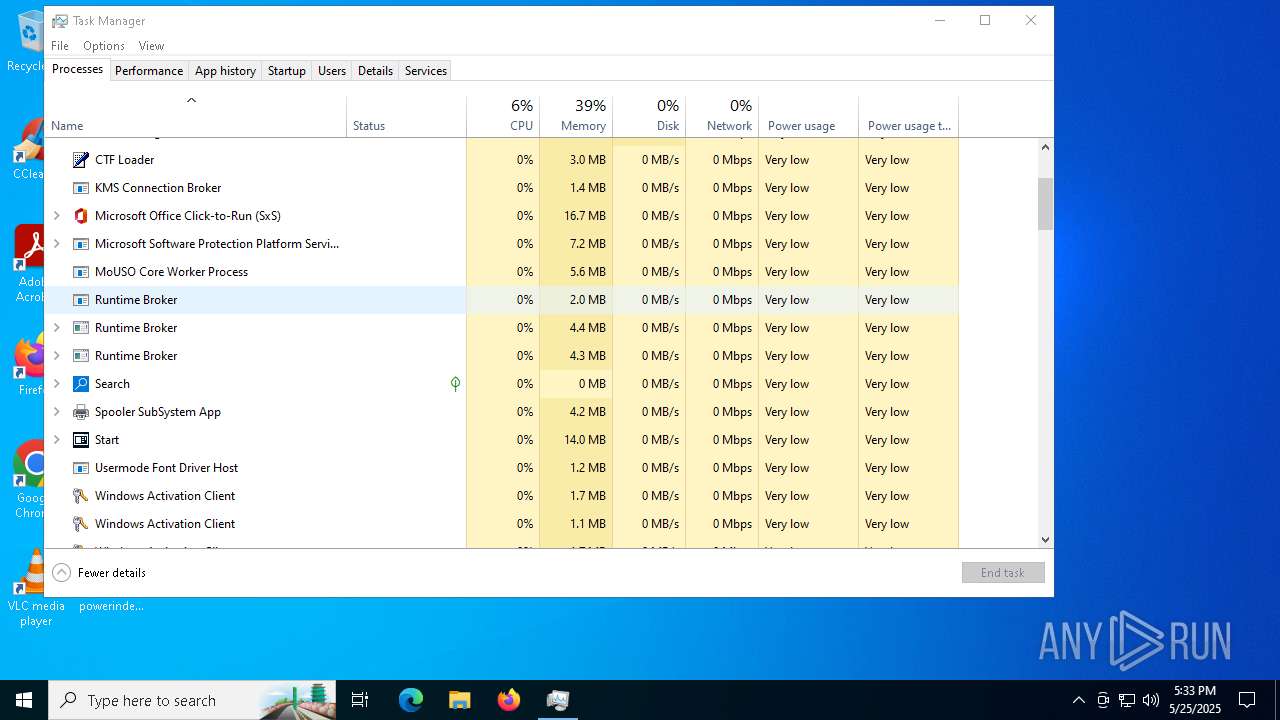Click the Search process magnifier icon
Viewport: 1280px width, 720px height.
81,384
